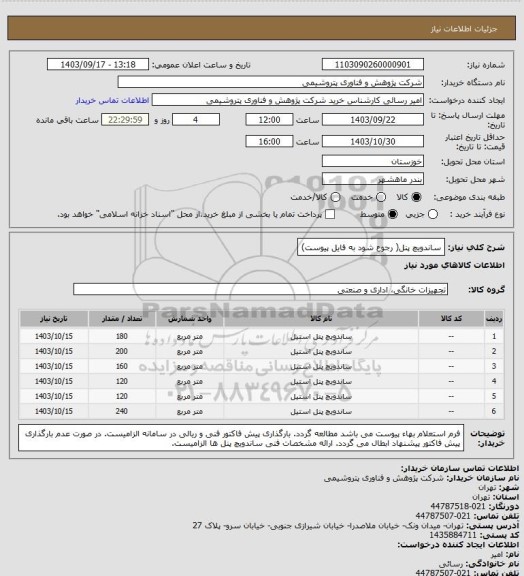Select the کالا radio button
The width and height of the screenshot is (524, 576).
point(416,197)
